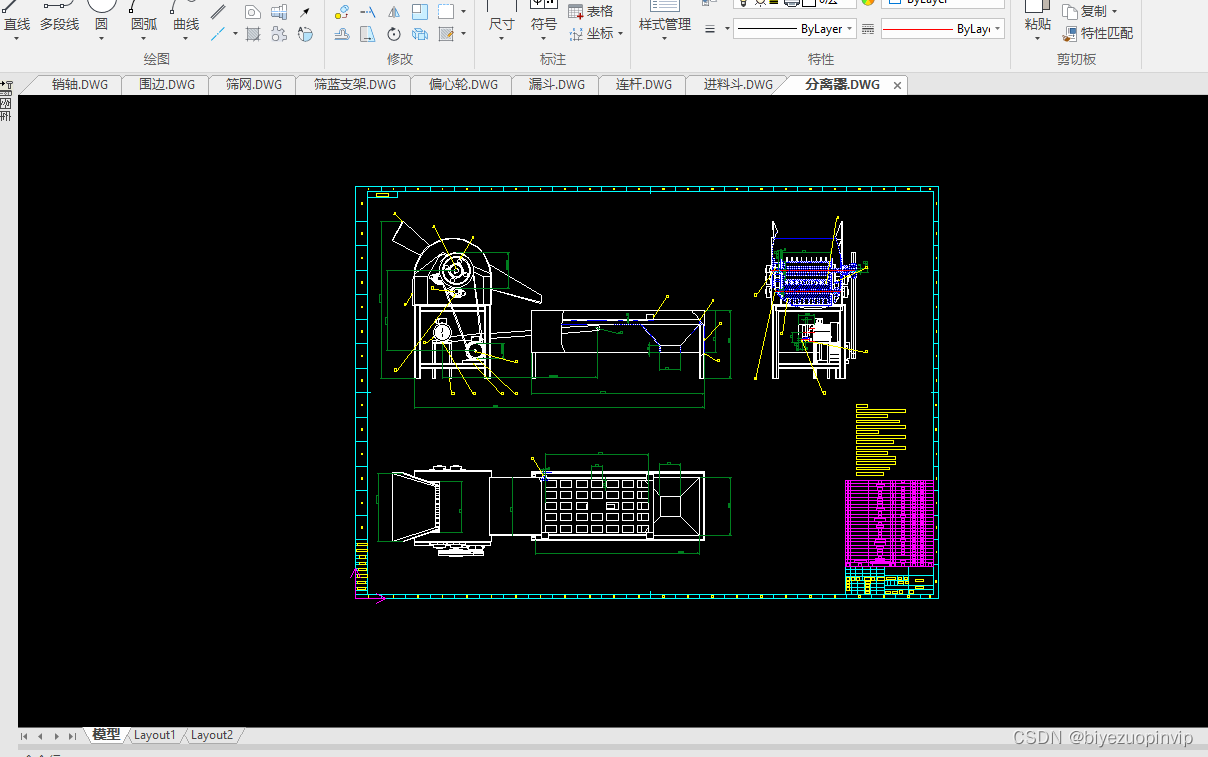Click the 坐标 (Coordinate) button
This screenshot has height=757, width=1208.
pos(591,34)
